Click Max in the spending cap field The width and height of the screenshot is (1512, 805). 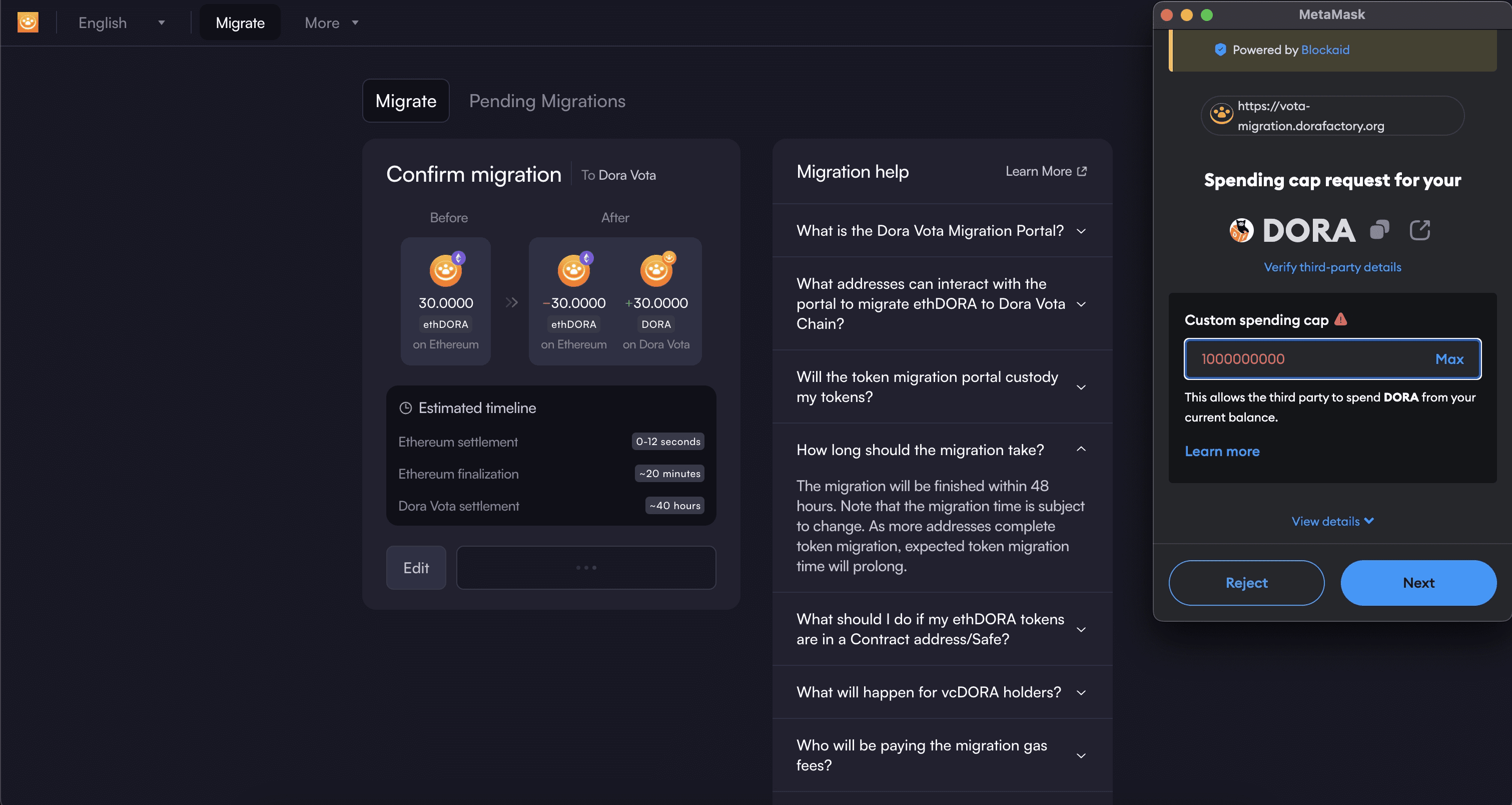(x=1449, y=359)
